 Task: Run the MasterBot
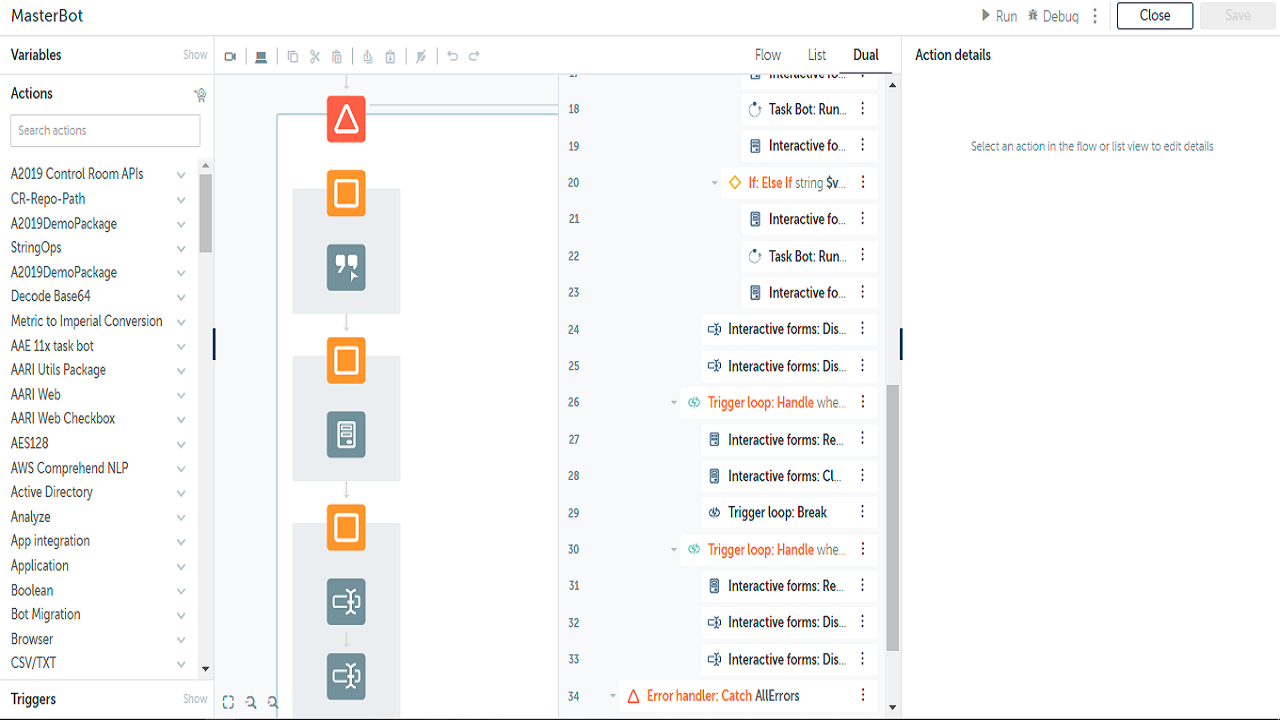click(x=999, y=16)
